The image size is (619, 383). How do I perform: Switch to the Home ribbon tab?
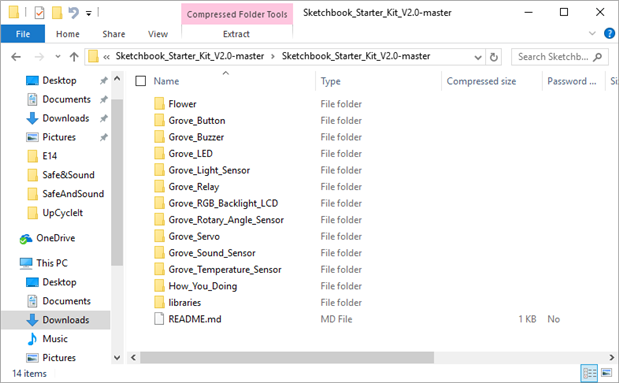[68, 34]
